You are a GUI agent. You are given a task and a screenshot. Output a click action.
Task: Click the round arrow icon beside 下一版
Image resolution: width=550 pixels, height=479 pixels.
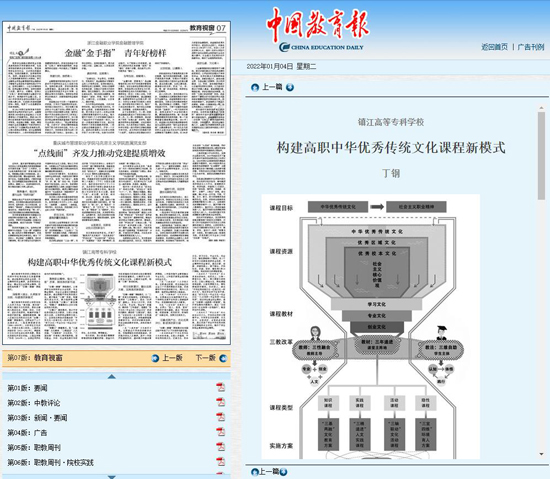click(x=223, y=358)
